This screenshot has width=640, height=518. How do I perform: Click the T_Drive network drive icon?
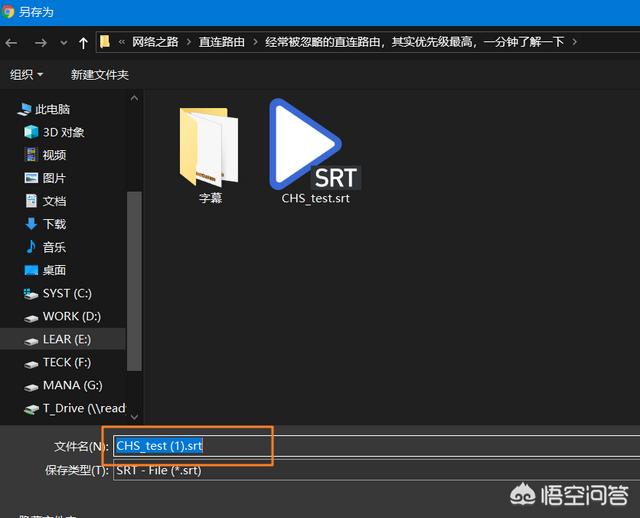31,409
